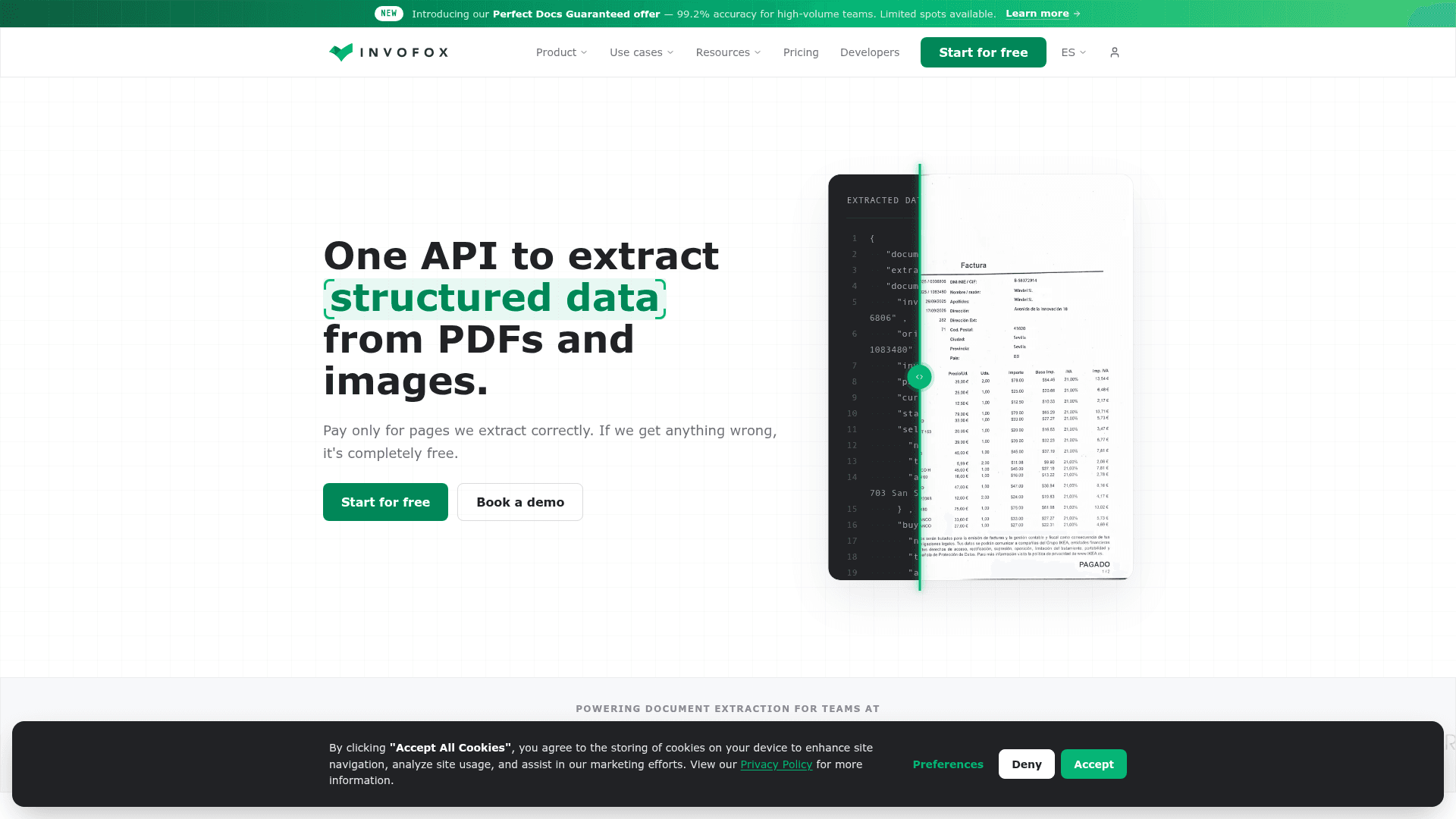This screenshot has width=1456, height=819.
Task: Open cookie Preferences
Action: [948, 764]
